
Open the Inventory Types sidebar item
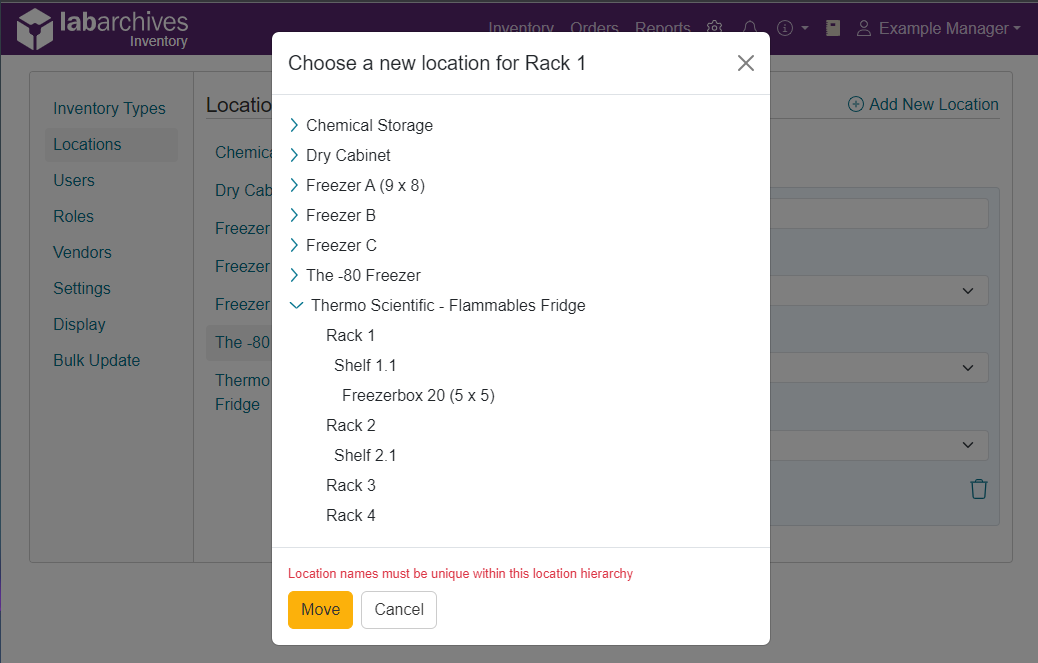coord(109,108)
